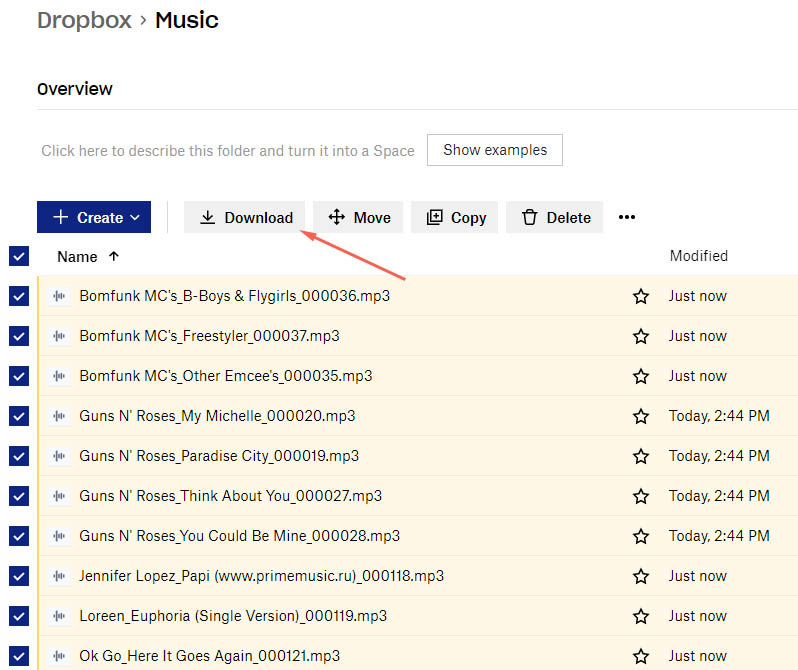798x670 pixels.
Task: Uncheck Jennifer Lopez_Papi checkbox
Action: [x=19, y=576]
